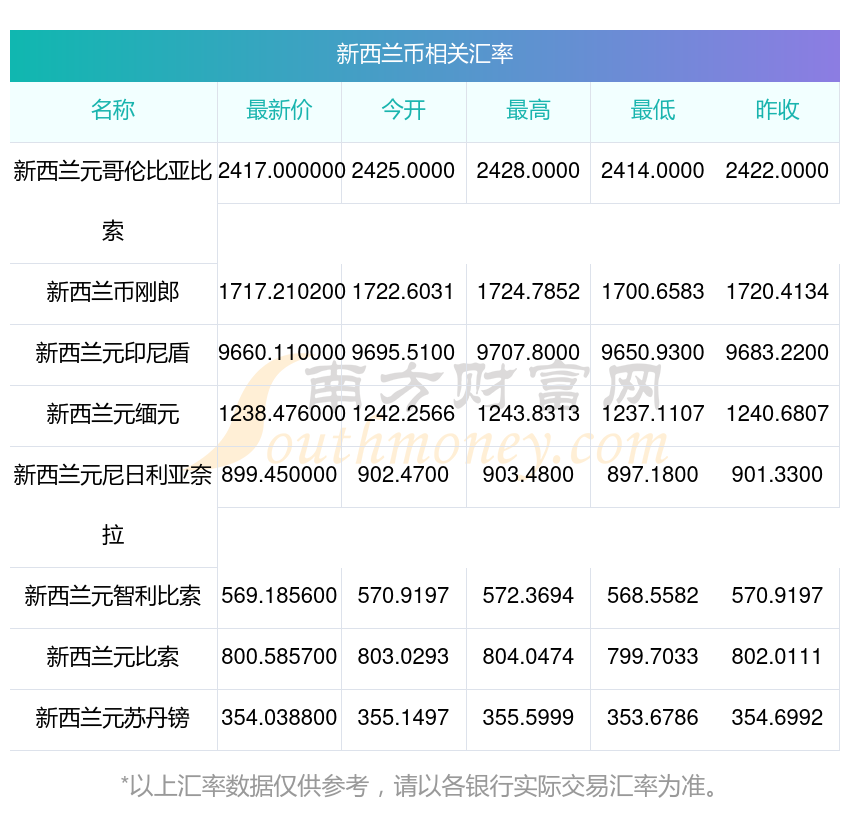Image resolution: width=850 pixels, height=817 pixels.
Task: Click the row name 新西兰元尼日利亚奈拉
Action: click(x=113, y=505)
